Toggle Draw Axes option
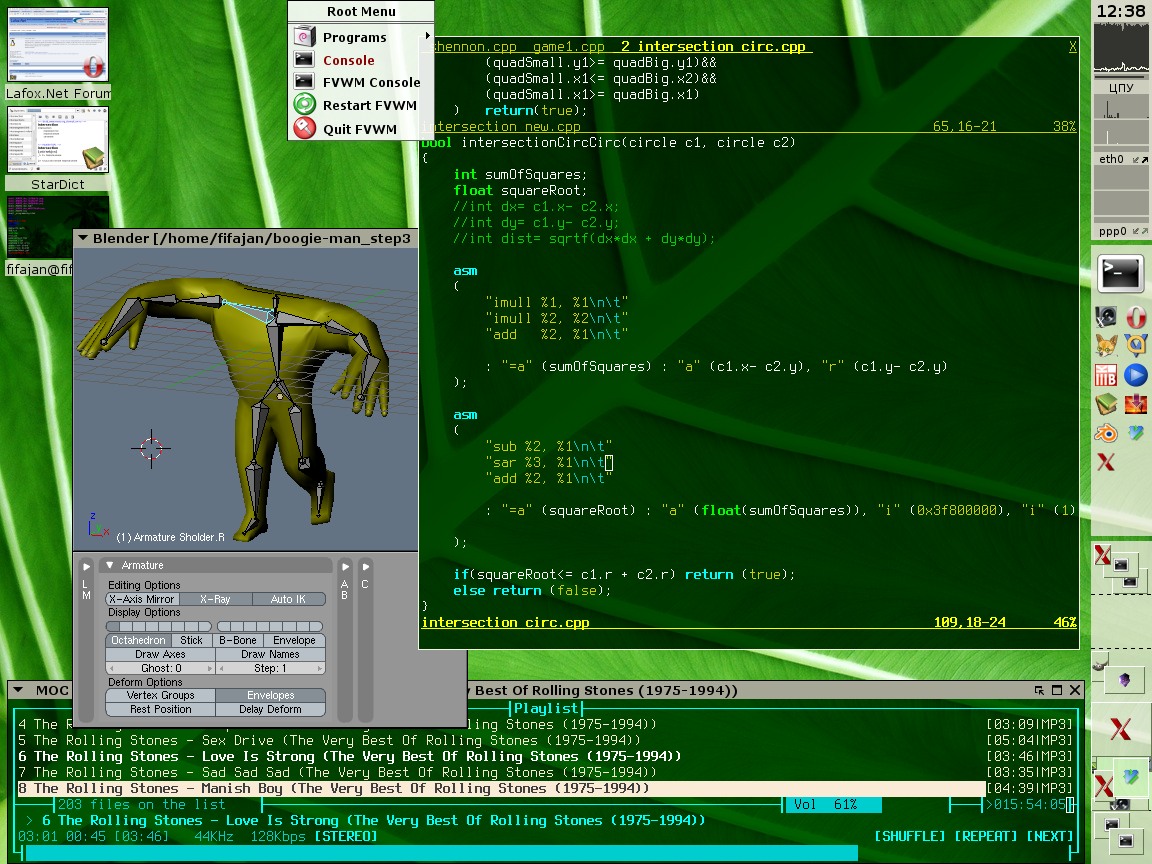This screenshot has height=864, width=1152. click(x=160, y=654)
